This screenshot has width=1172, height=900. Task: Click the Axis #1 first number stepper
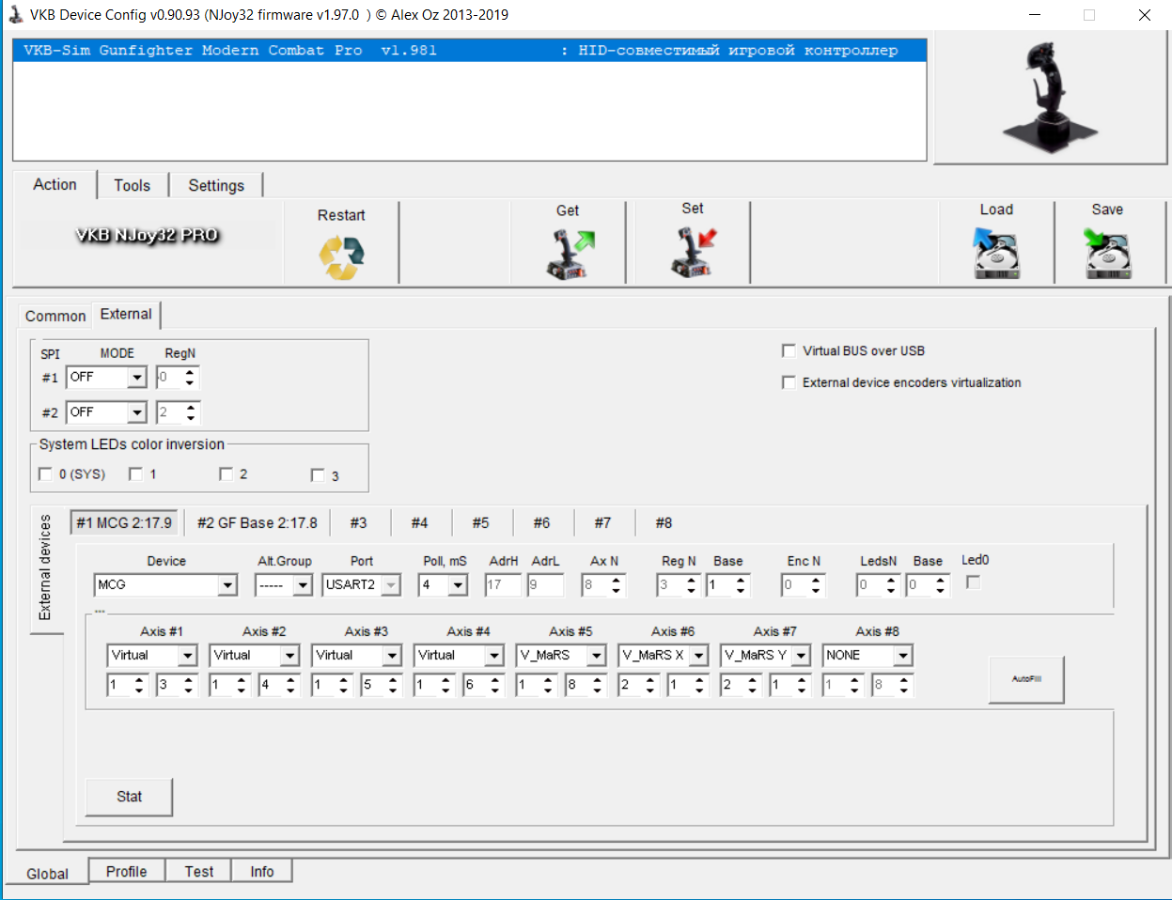pos(127,685)
